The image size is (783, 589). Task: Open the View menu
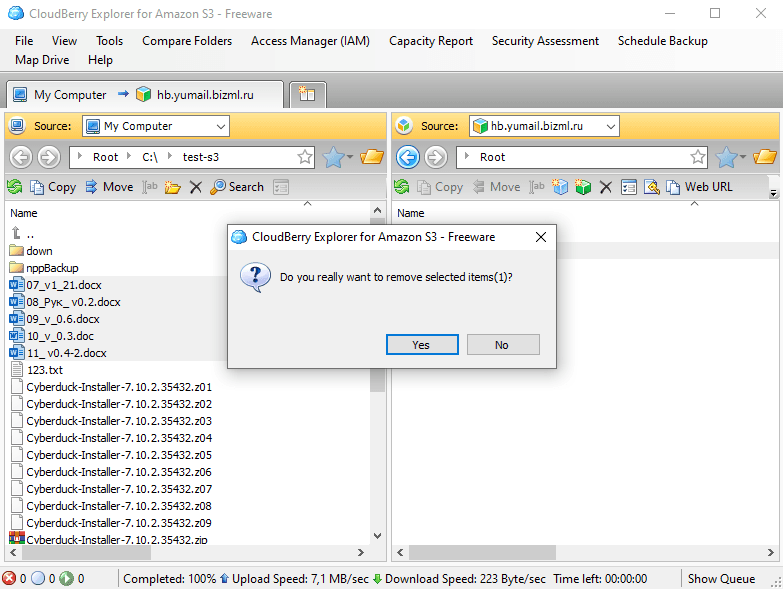point(64,41)
